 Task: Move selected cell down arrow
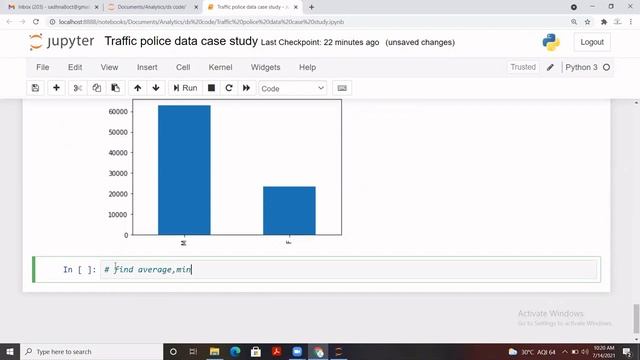156,88
